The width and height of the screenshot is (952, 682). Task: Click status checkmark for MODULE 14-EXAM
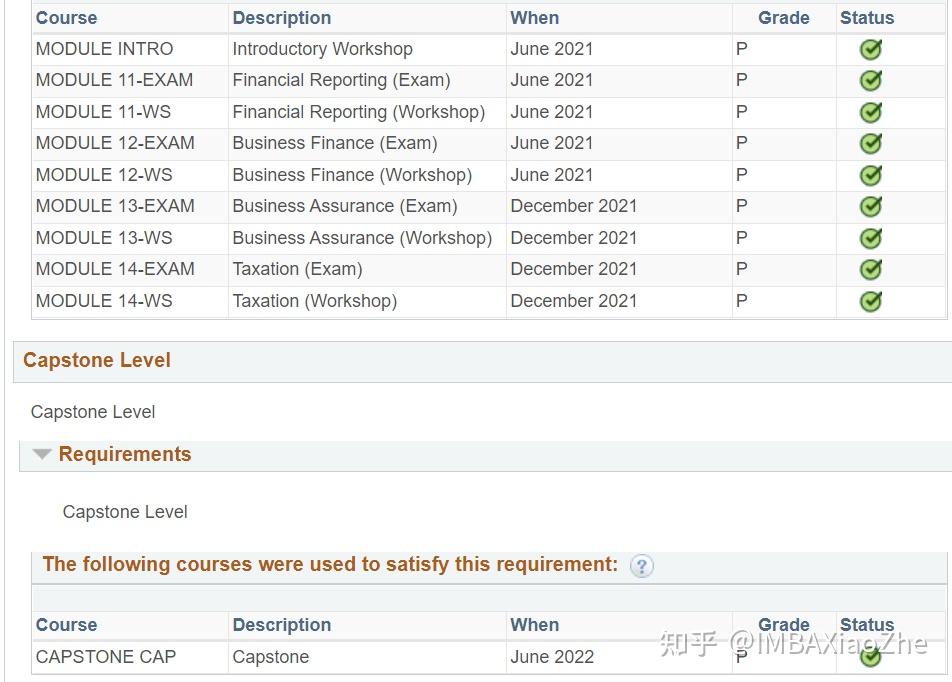(871, 270)
